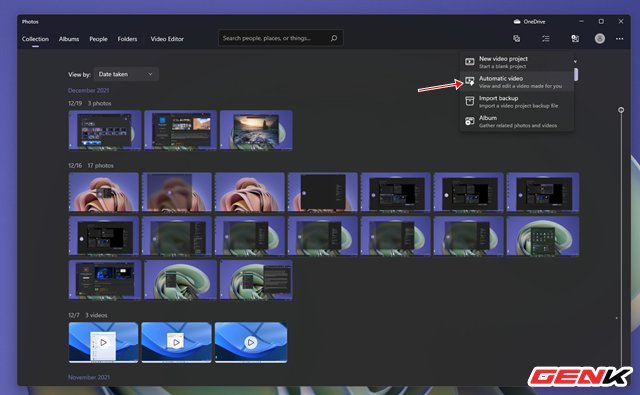
Task: Open second 12/19 photo thumbnail
Action: [x=180, y=130]
